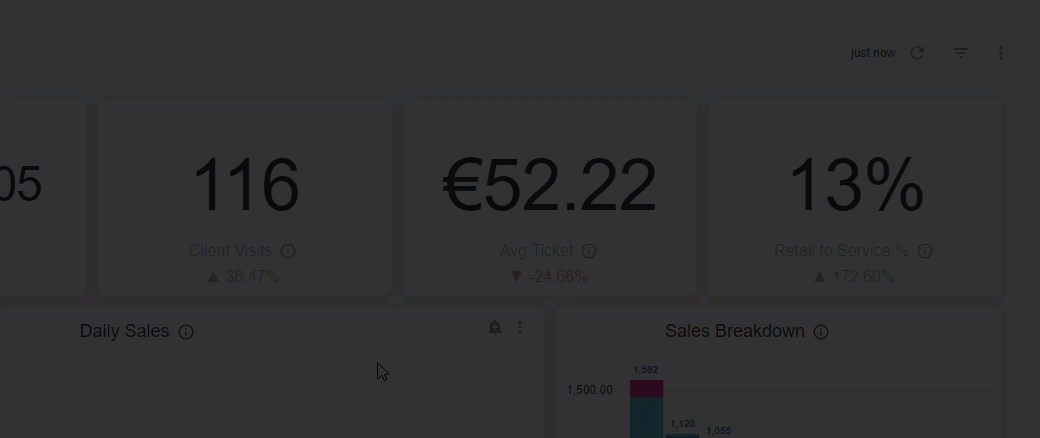Click the bar labeled 1,120
This screenshot has height=438, width=1040.
[682, 436]
